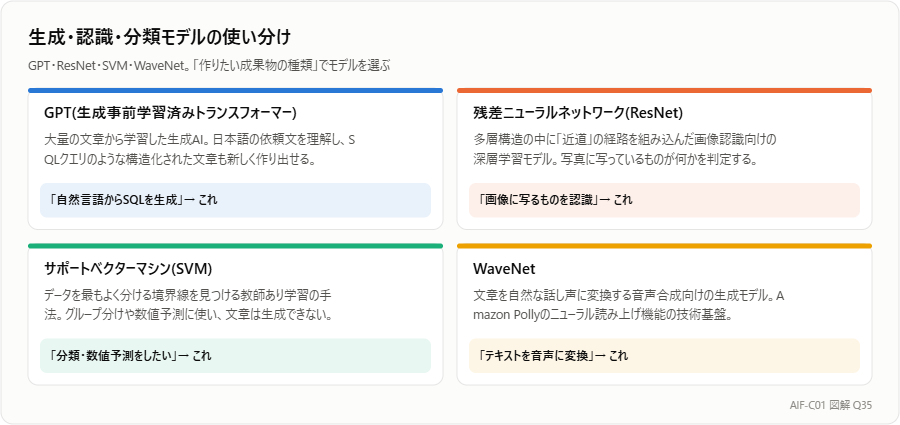Click the subtitle starting with GPT・ResNet・SVM・WaveNet
Image resolution: width=900 pixels, height=425 pixels.
coord(209,65)
